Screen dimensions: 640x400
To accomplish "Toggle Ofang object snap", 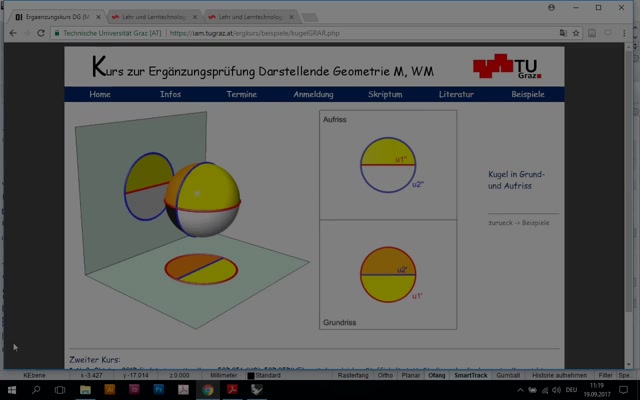I will pyautogui.click(x=437, y=375).
